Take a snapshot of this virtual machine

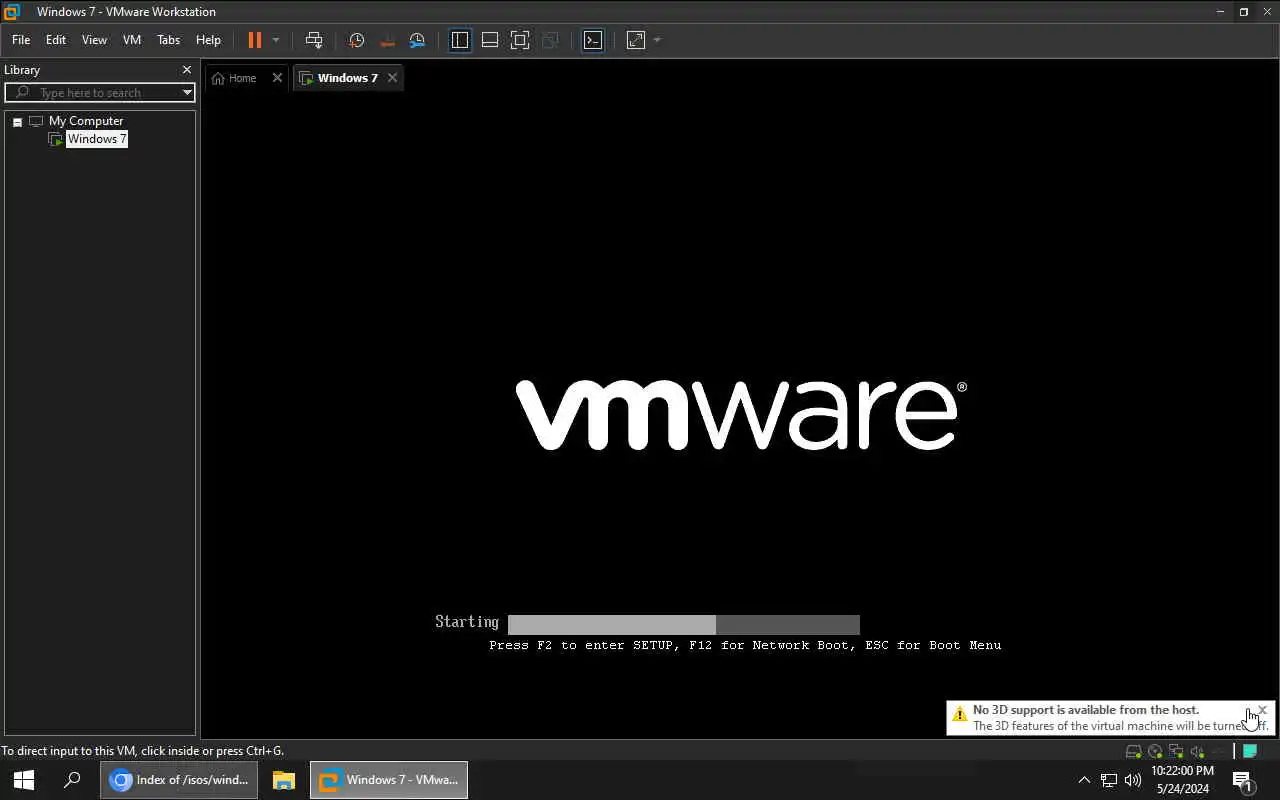(357, 40)
